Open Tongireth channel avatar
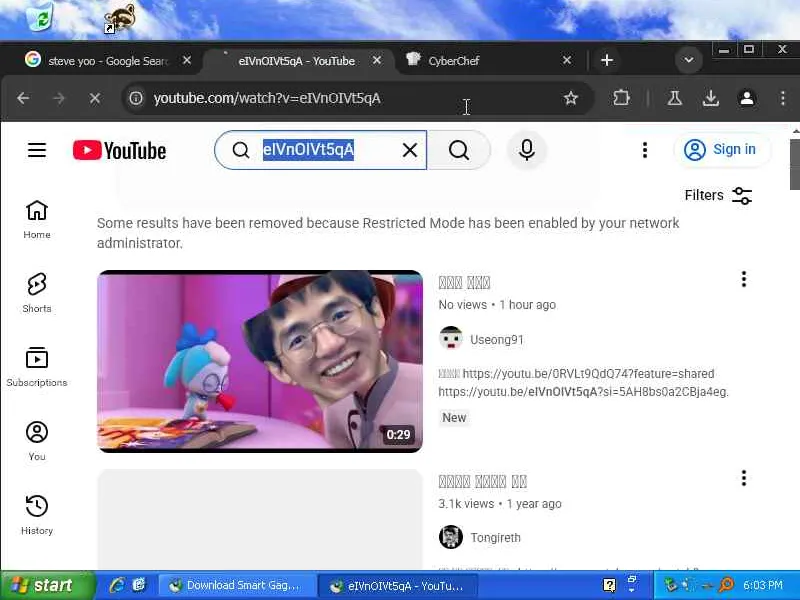The height and width of the screenshot is (600, 800). click(x=451, y=537)
